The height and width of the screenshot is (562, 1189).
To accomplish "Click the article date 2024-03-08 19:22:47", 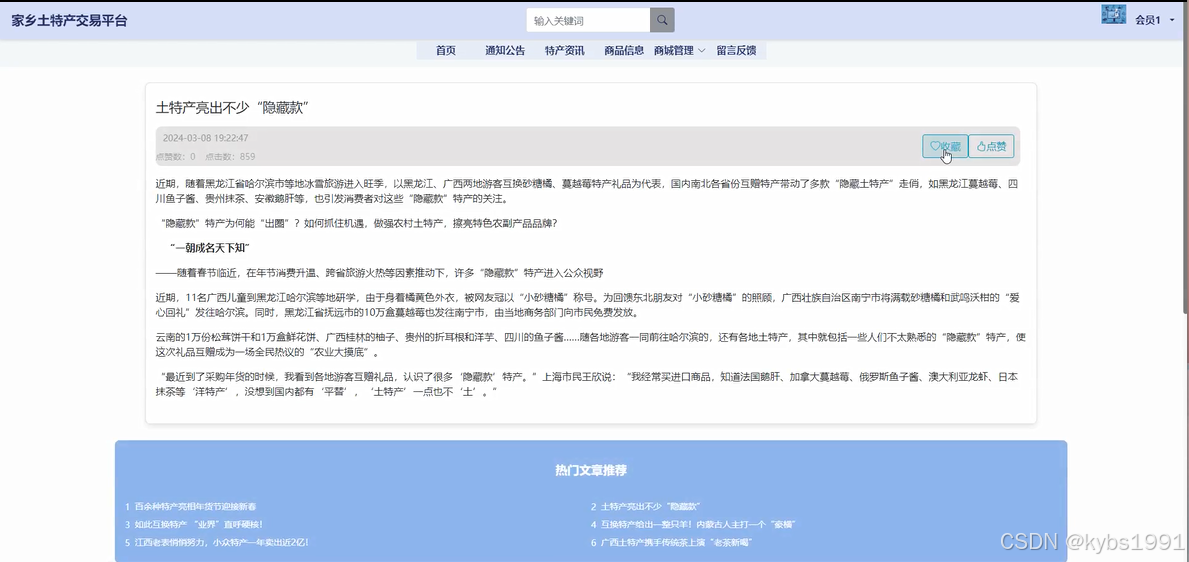I will 205,138.
